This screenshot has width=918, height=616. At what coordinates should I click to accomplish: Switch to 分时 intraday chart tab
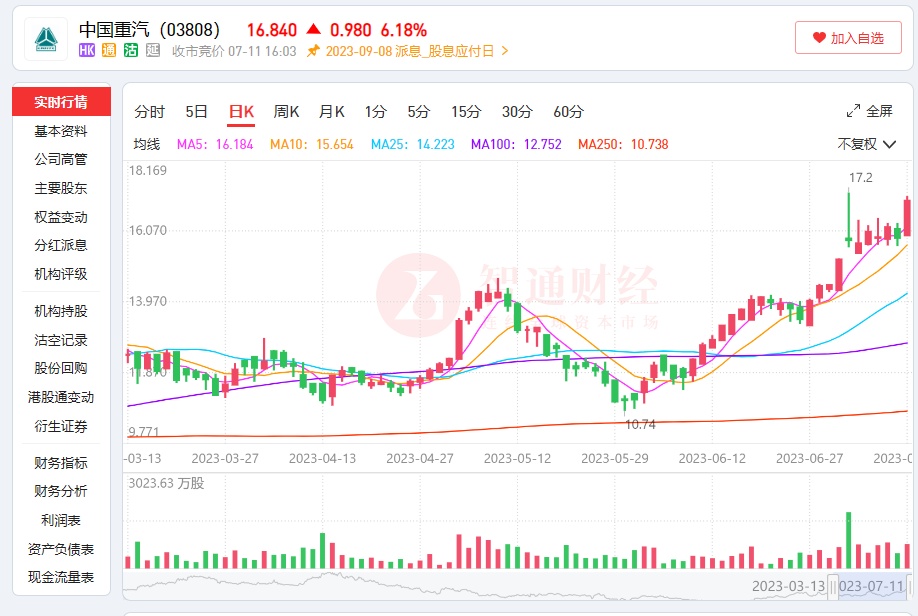(149, 111)
